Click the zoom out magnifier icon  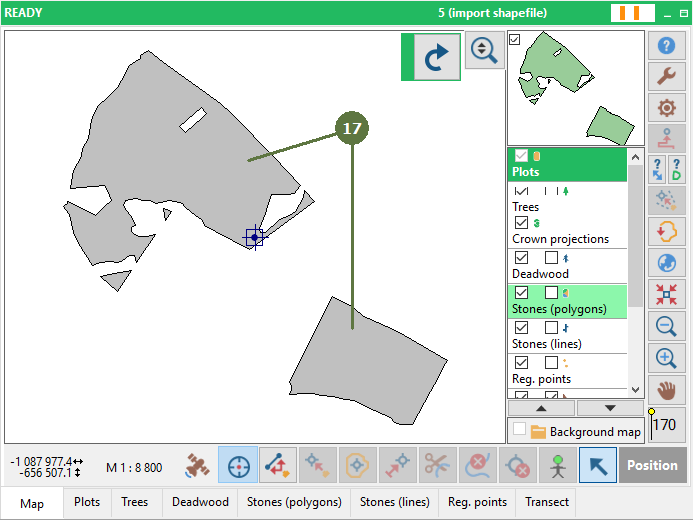[x=666, y=326]
